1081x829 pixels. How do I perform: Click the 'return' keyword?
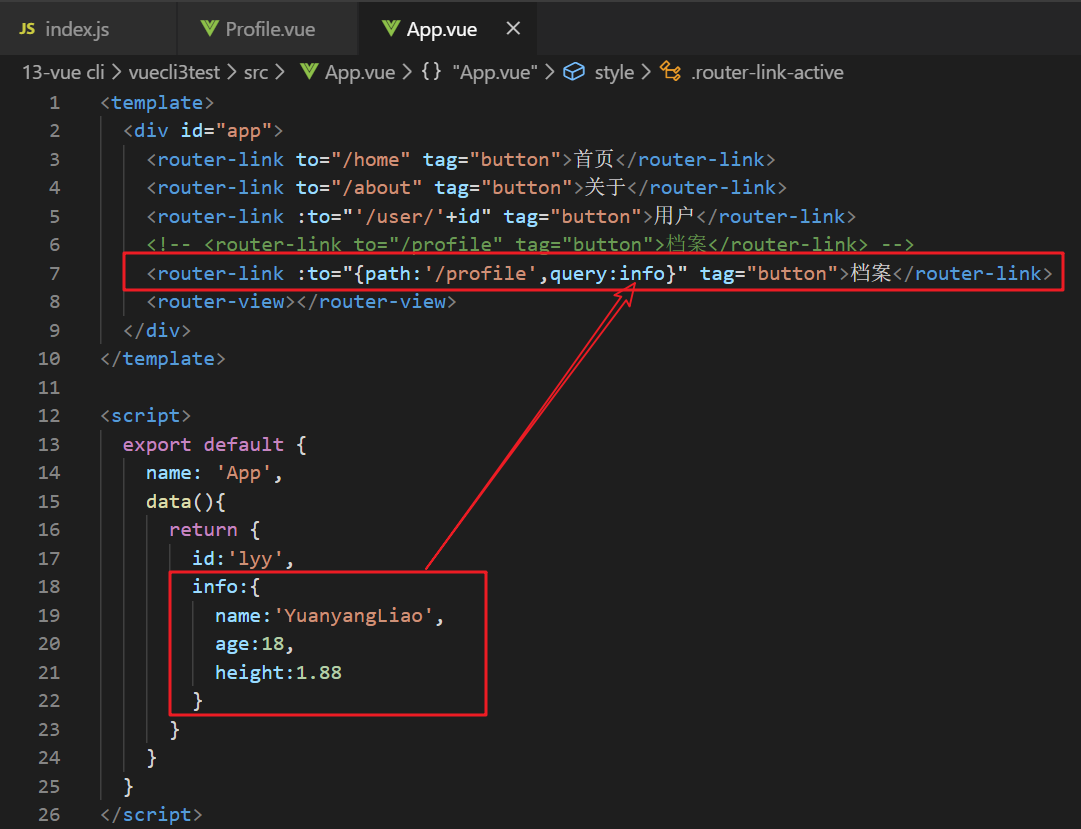(203, 530)
